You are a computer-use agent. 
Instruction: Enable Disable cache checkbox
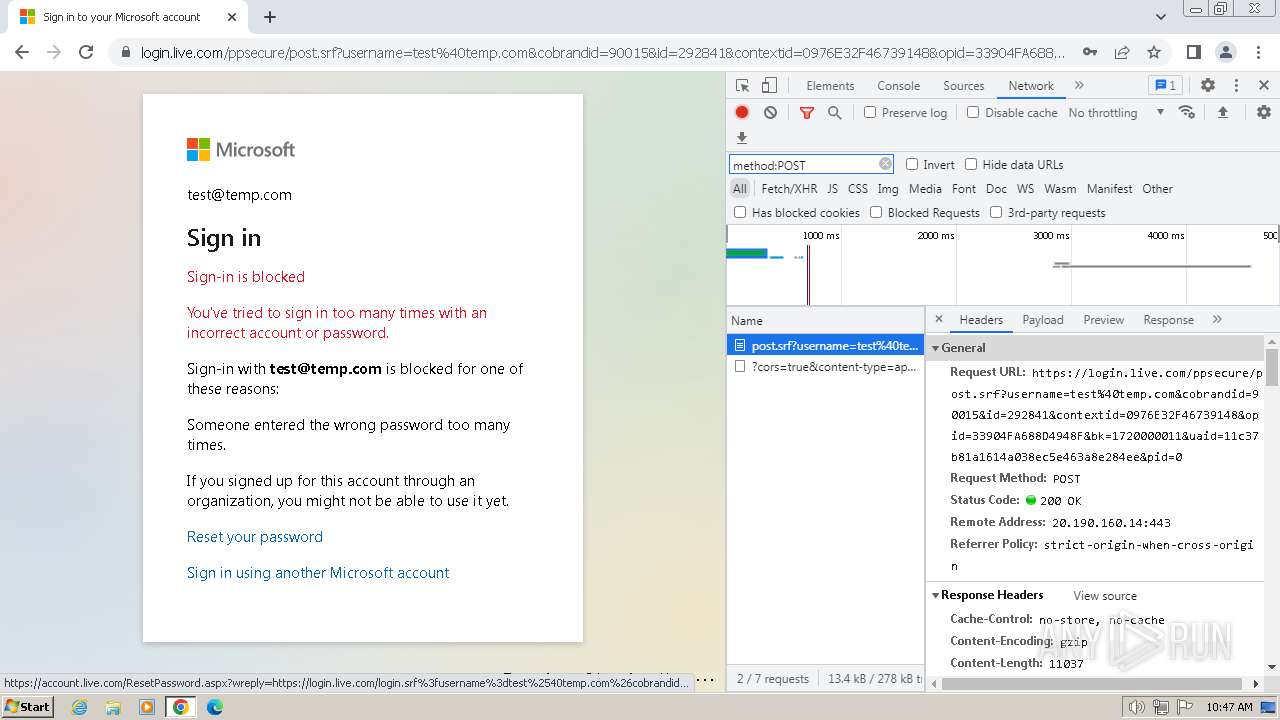point(973,113)
